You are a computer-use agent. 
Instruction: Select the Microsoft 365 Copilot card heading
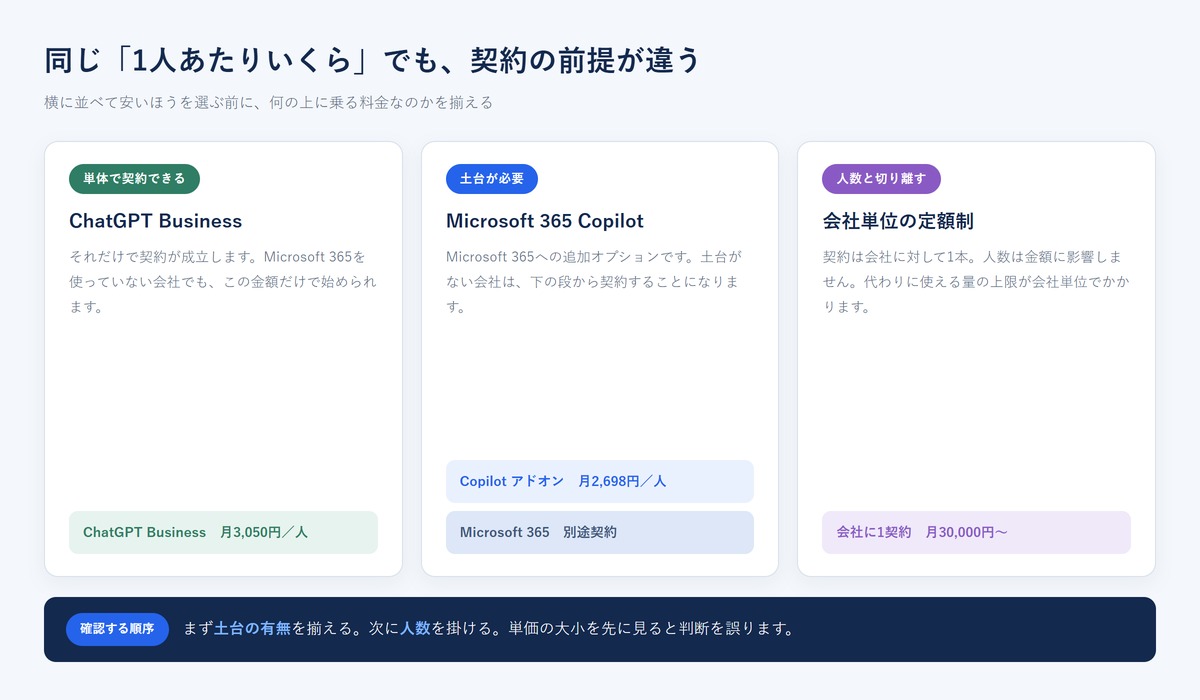(545, 221)
